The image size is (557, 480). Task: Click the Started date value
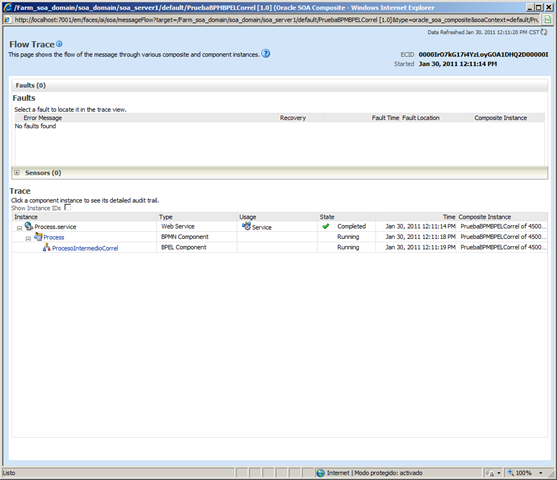click(x=458, y=64)
